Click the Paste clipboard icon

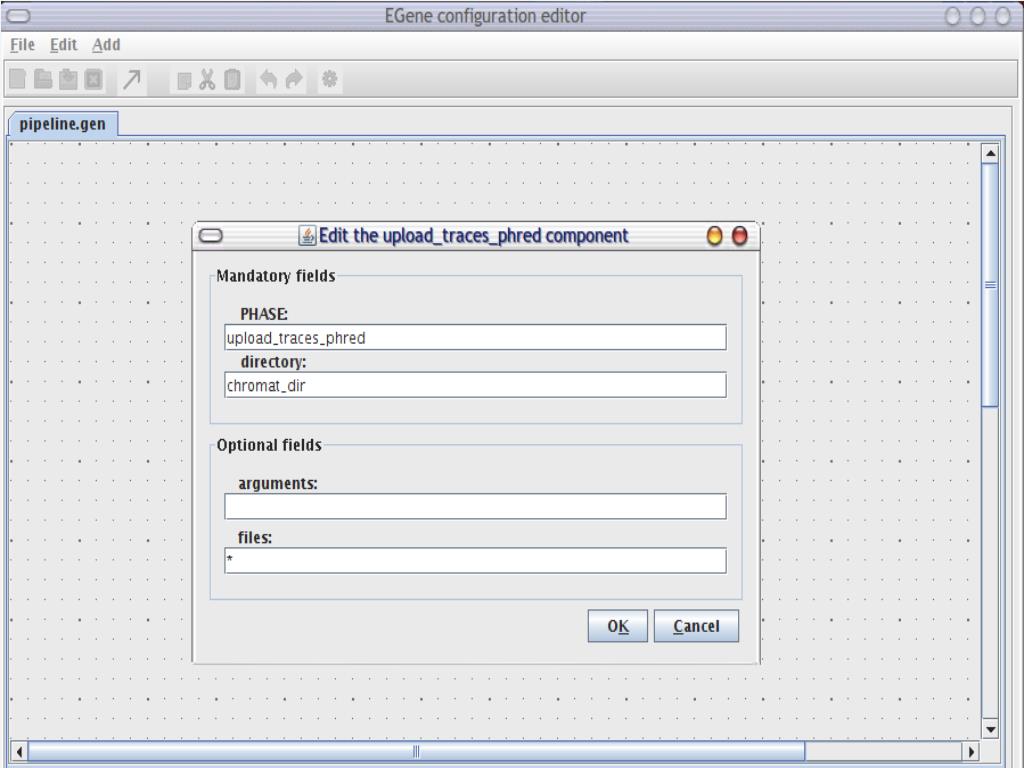click(232, 80)
